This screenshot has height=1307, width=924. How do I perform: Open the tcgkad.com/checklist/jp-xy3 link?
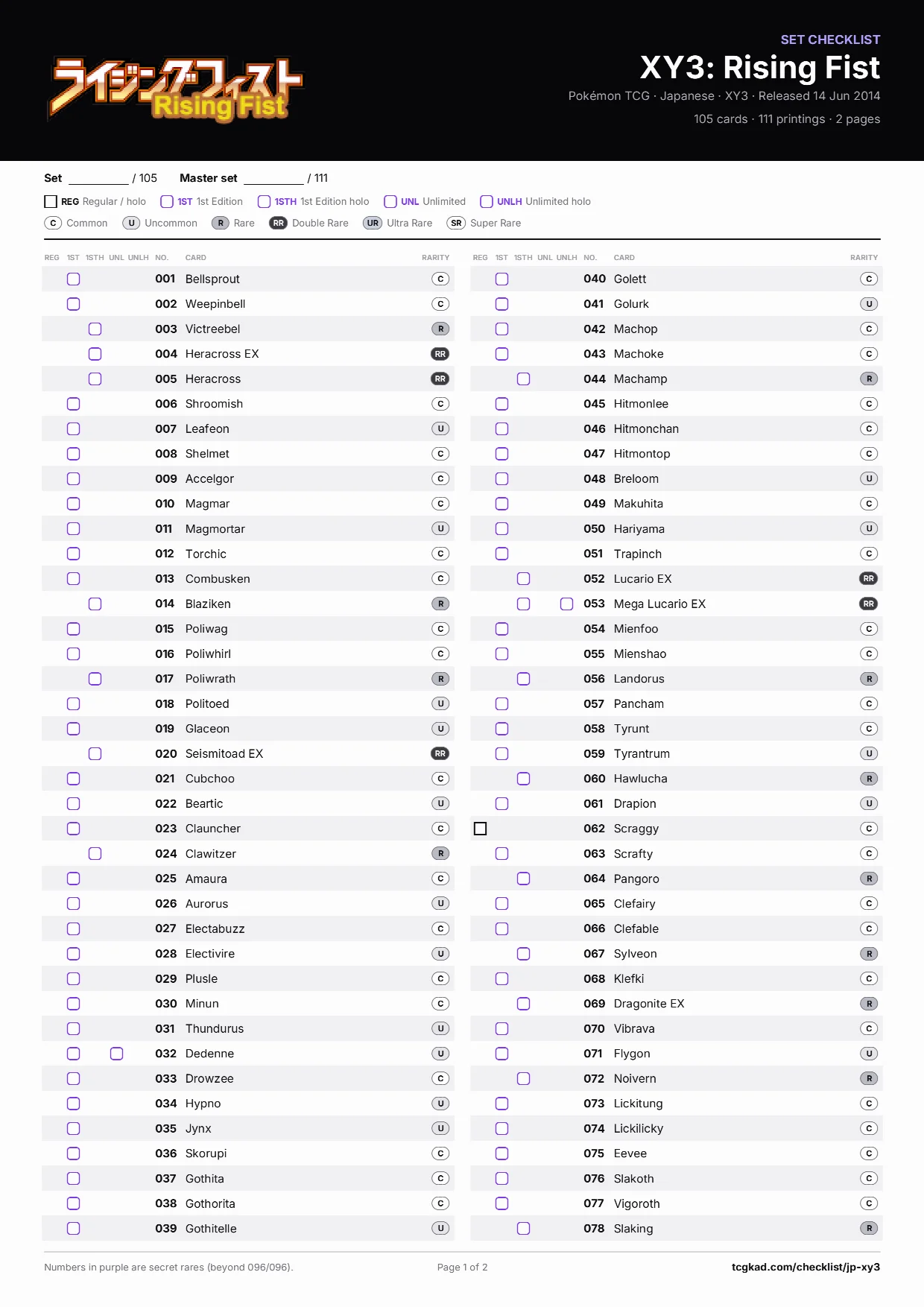click(806, 1267)
